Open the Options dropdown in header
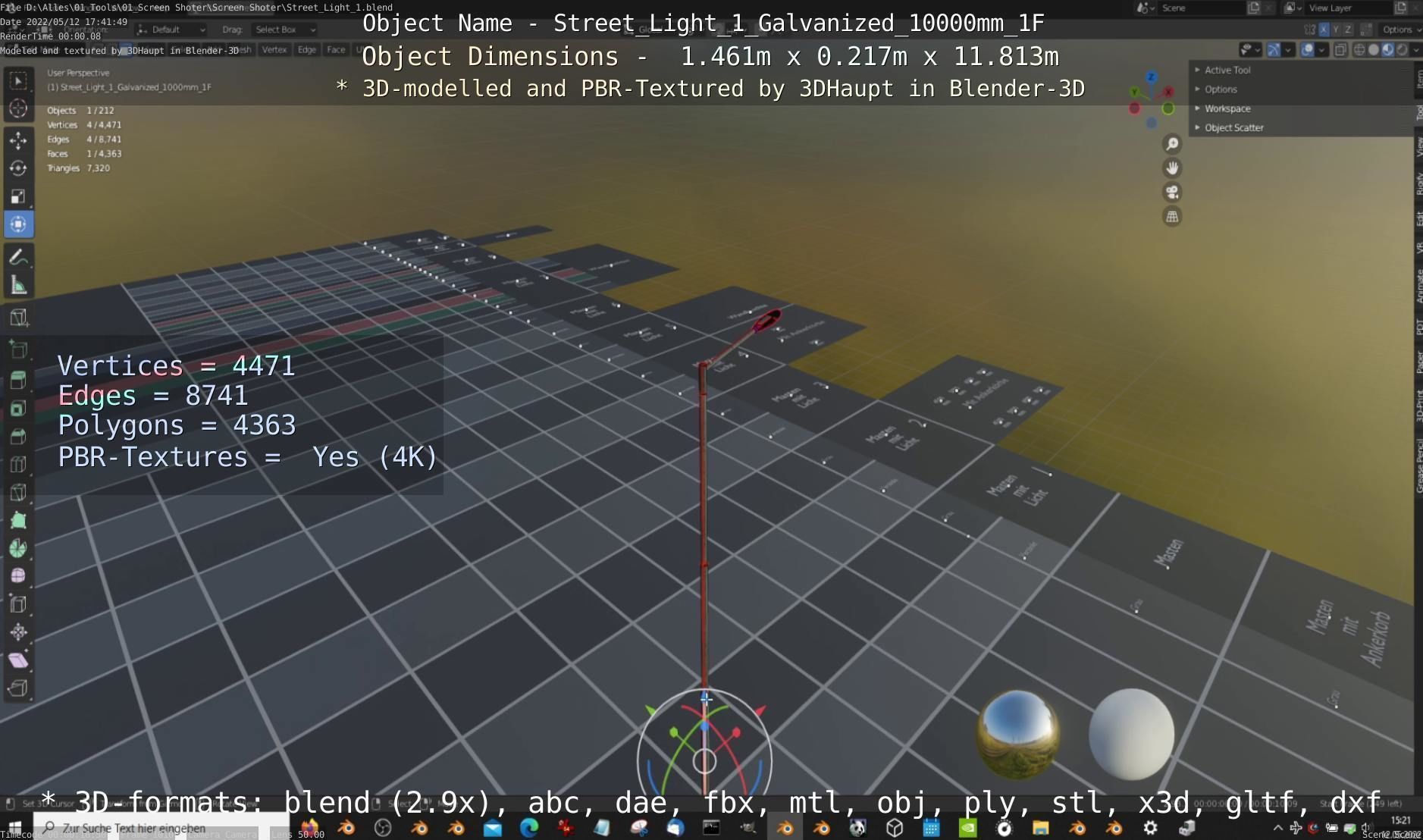1423x840 pixels. (1401, 30)
